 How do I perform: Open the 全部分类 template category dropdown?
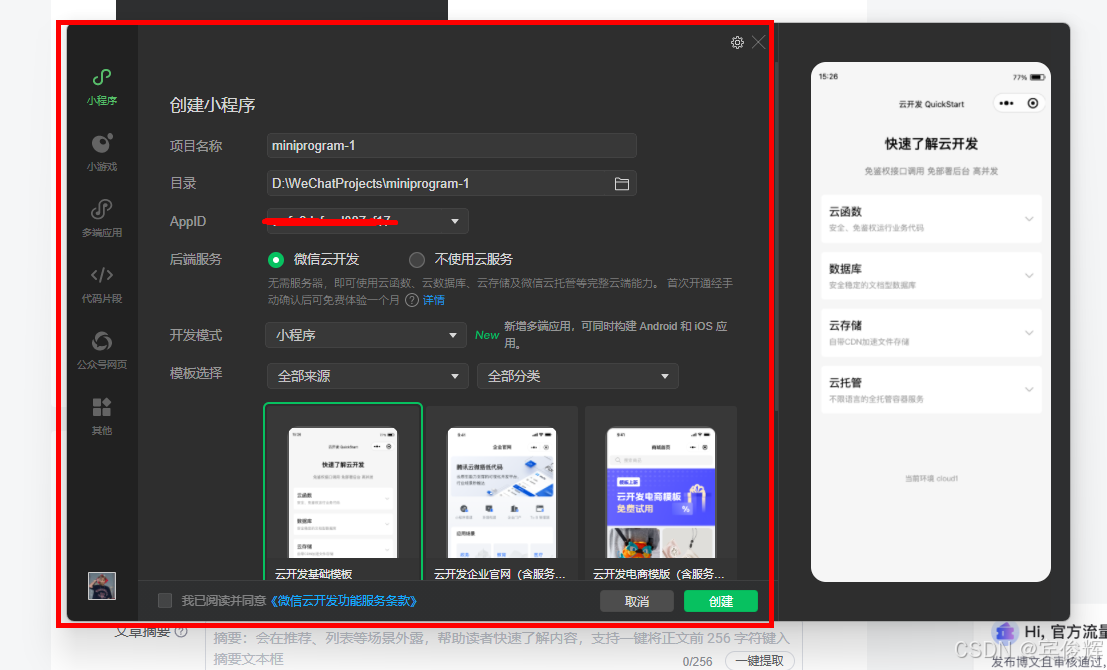(x=578, y=376)
